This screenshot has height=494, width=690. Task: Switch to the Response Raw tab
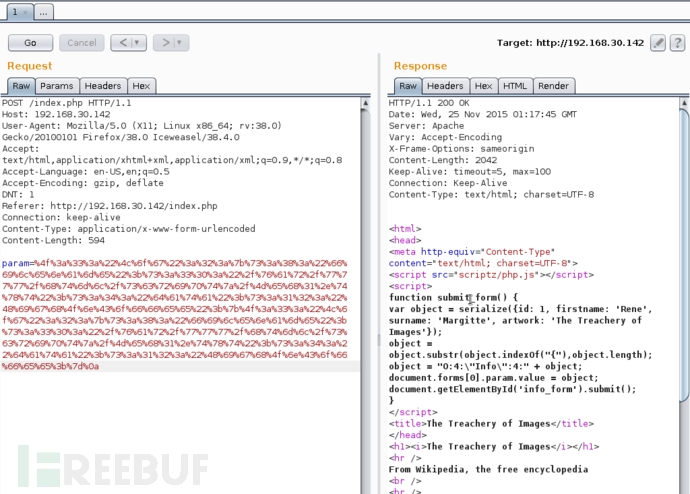click(408, 86)
